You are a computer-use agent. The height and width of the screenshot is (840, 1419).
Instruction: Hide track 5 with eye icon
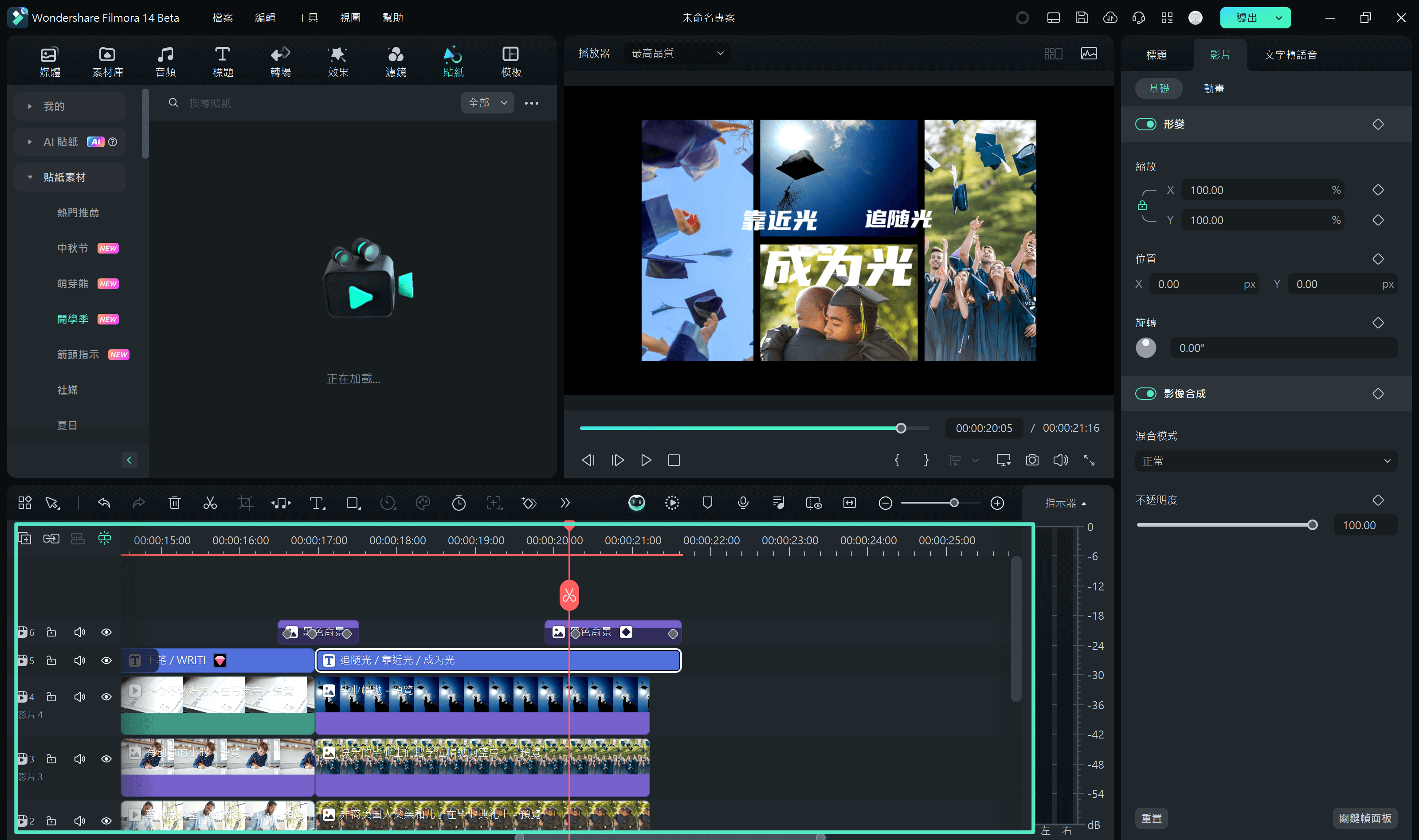(106, 660)
